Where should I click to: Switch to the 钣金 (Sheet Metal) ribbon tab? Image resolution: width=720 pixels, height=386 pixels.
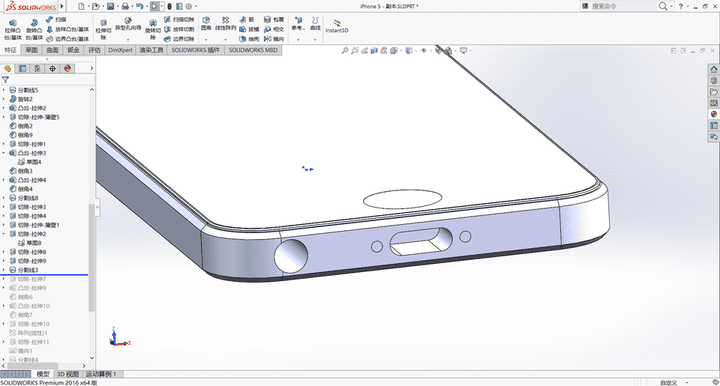point(73,50)
